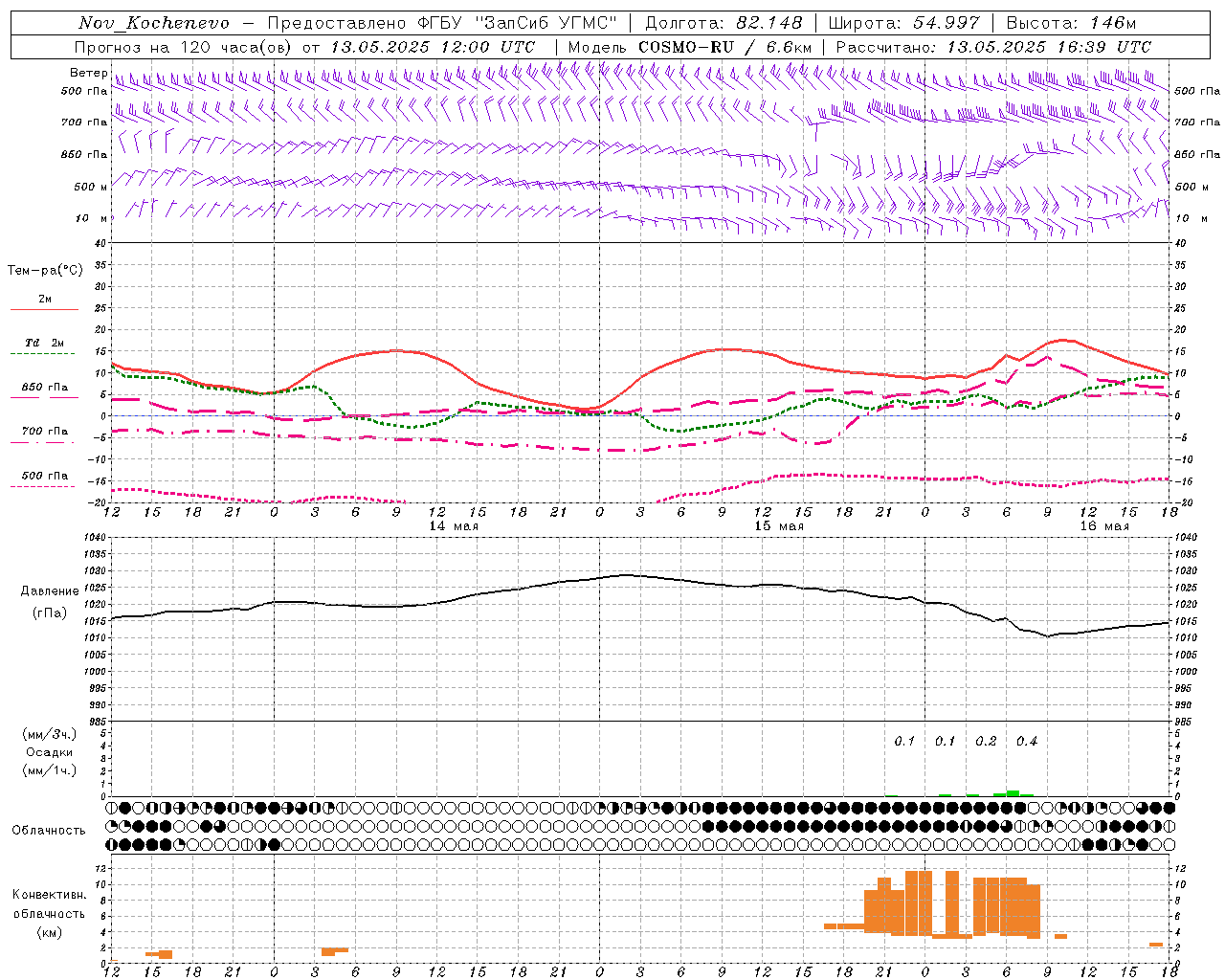The height and width of the screenshot is (980, 1225).
Task: Click the "Облачность" cloudiness row label
Action: point(49,830)
